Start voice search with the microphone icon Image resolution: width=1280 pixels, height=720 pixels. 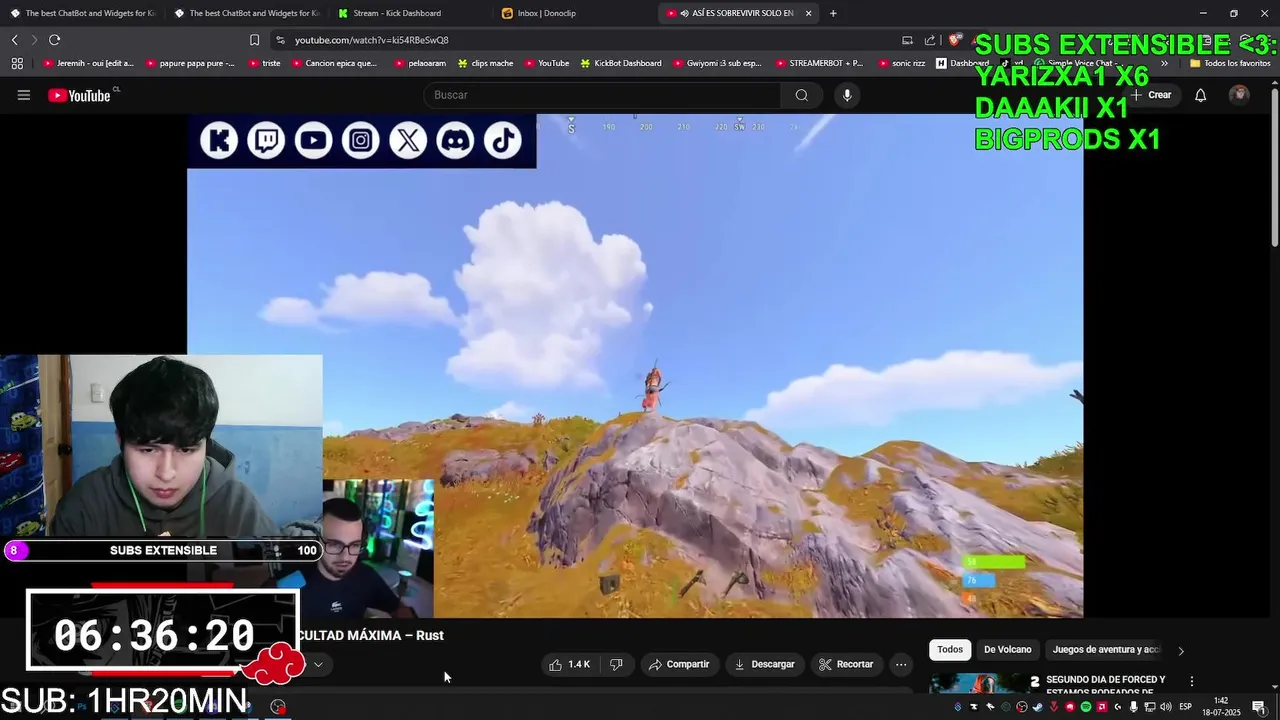click(847, 95)
